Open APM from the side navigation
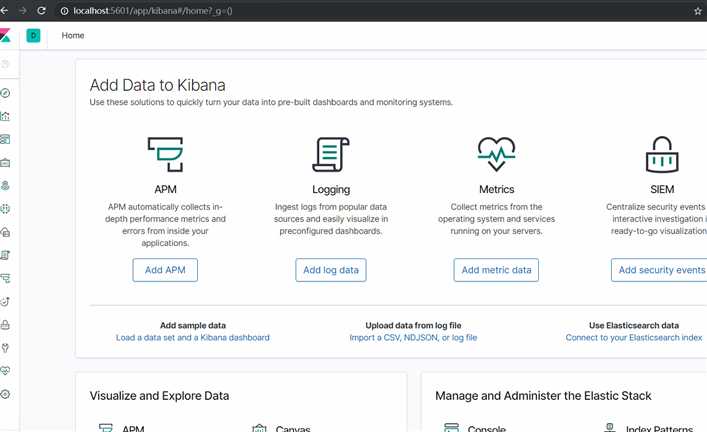Image resolution: width=707 pixels, height=432 pixels. pyautogui.click(x=5, y=278)
